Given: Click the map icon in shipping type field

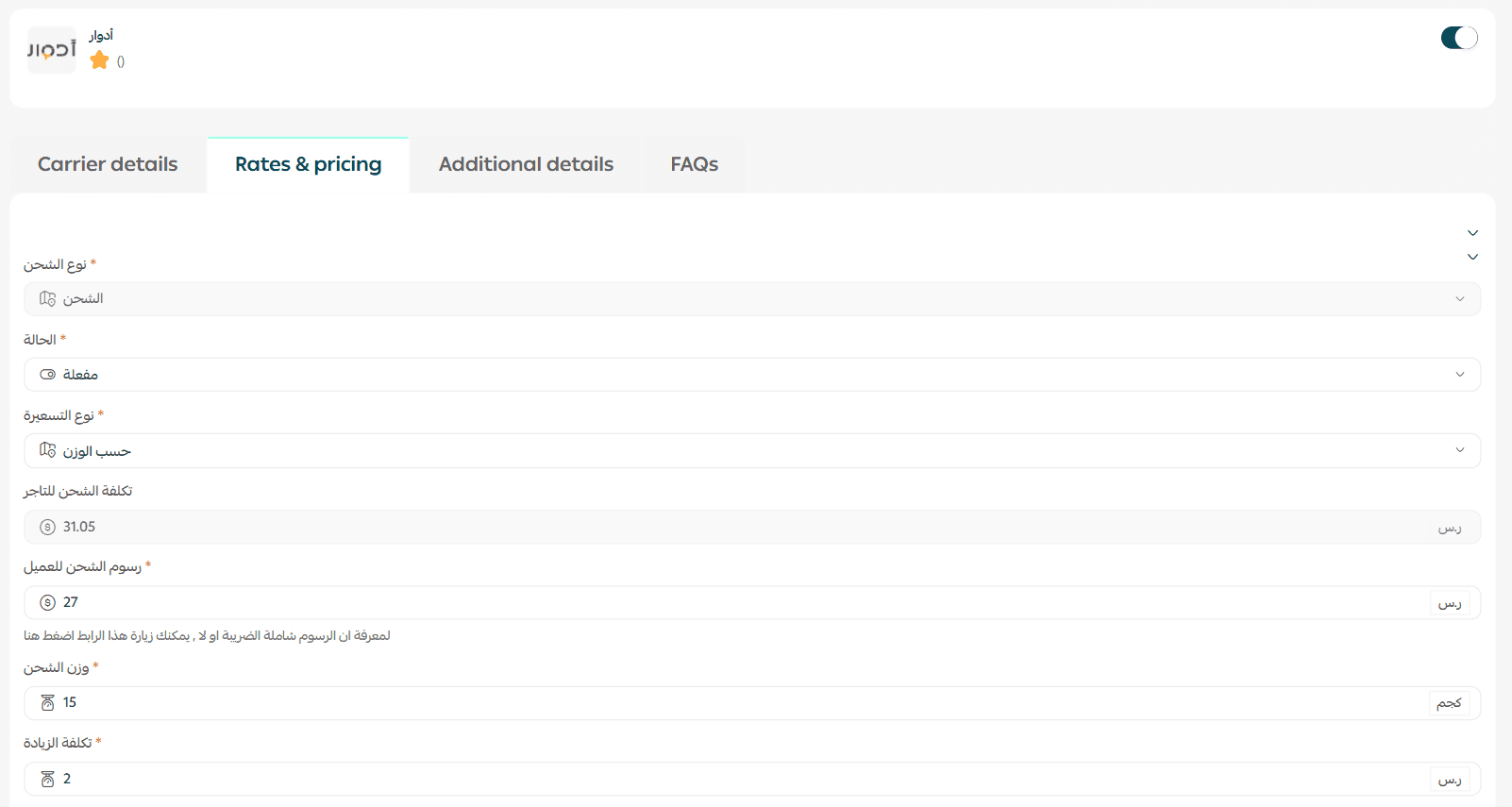Looking at the screenshot, I should click(47, 299).
